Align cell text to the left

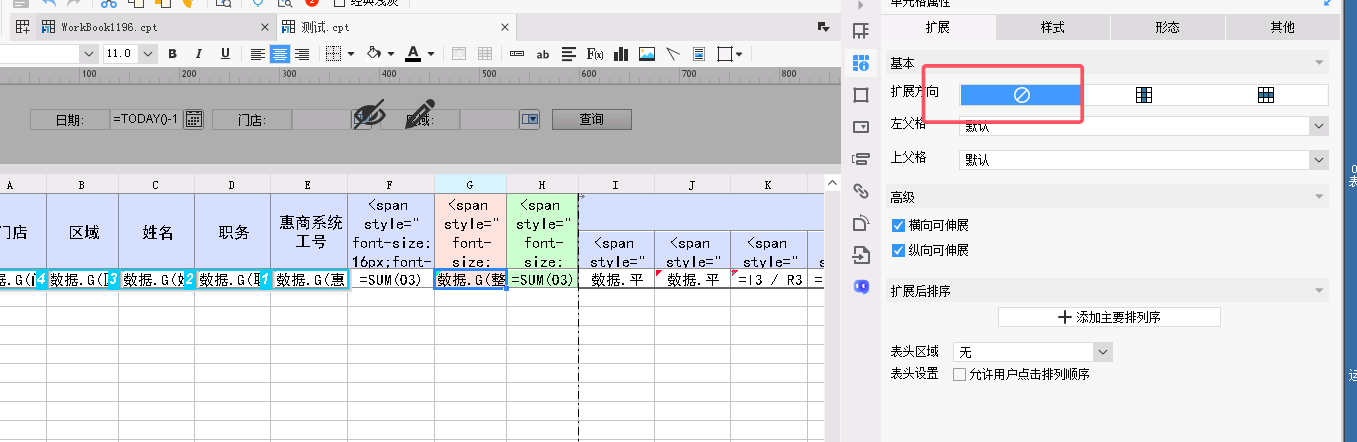[x=258, y=54]
